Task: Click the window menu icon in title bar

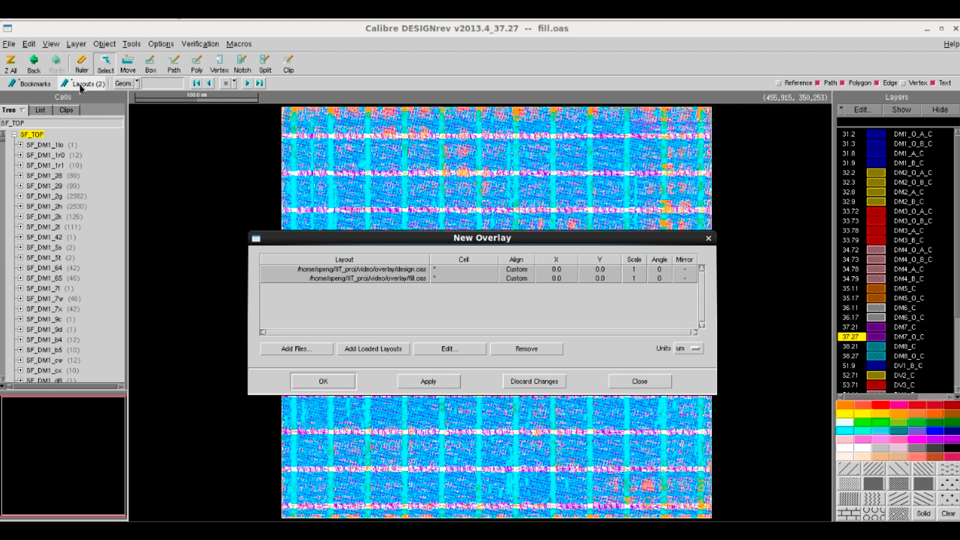Action: pyautogui.click(x=7, y=28)
